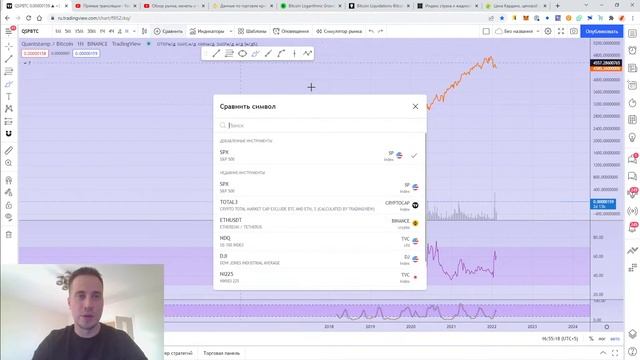Viewport: 640px width, 360px height.
Task: Expand the indicators favorites dropdown arrow
Action: pos(231,31)
